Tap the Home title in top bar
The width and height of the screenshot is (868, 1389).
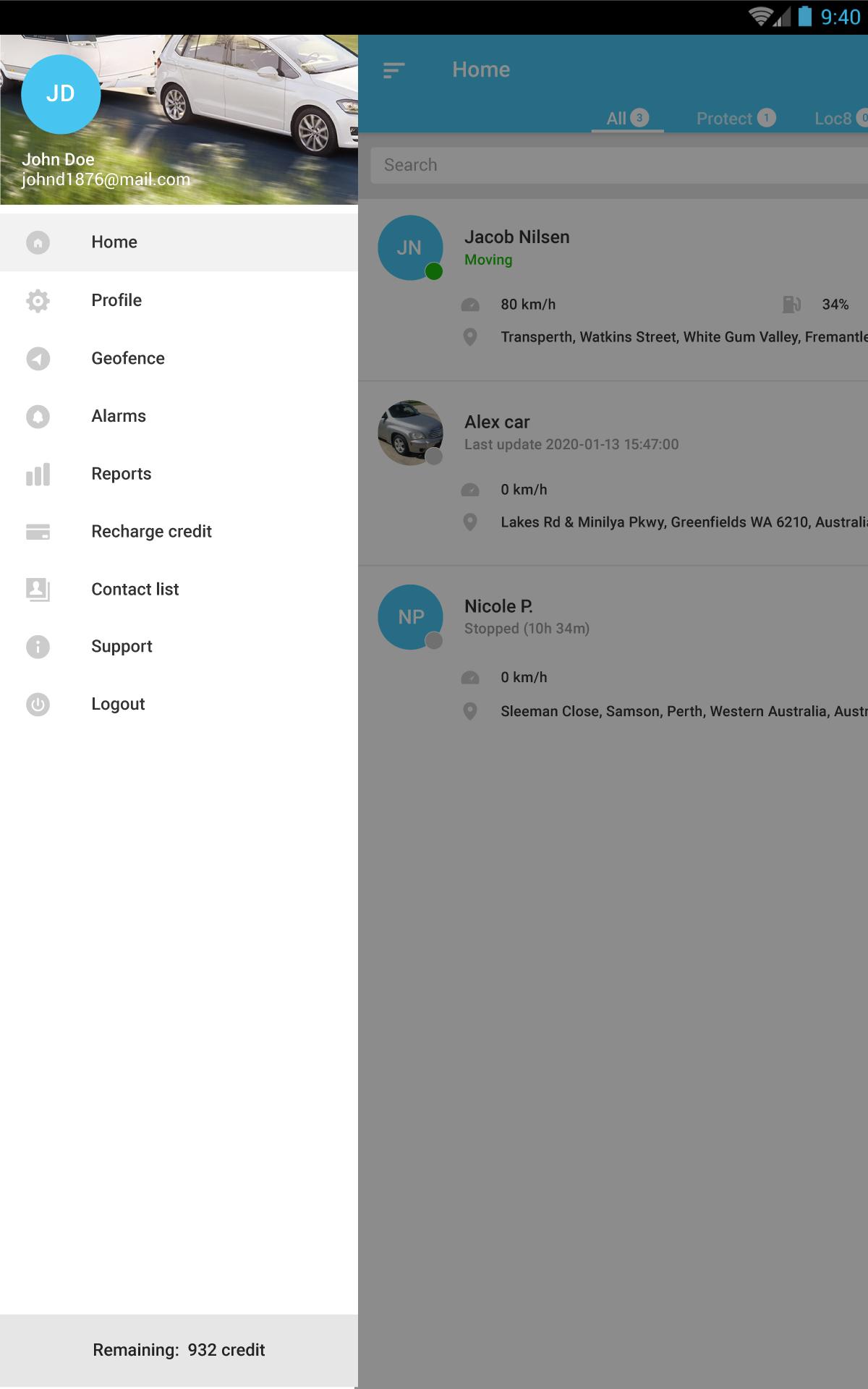481,69
